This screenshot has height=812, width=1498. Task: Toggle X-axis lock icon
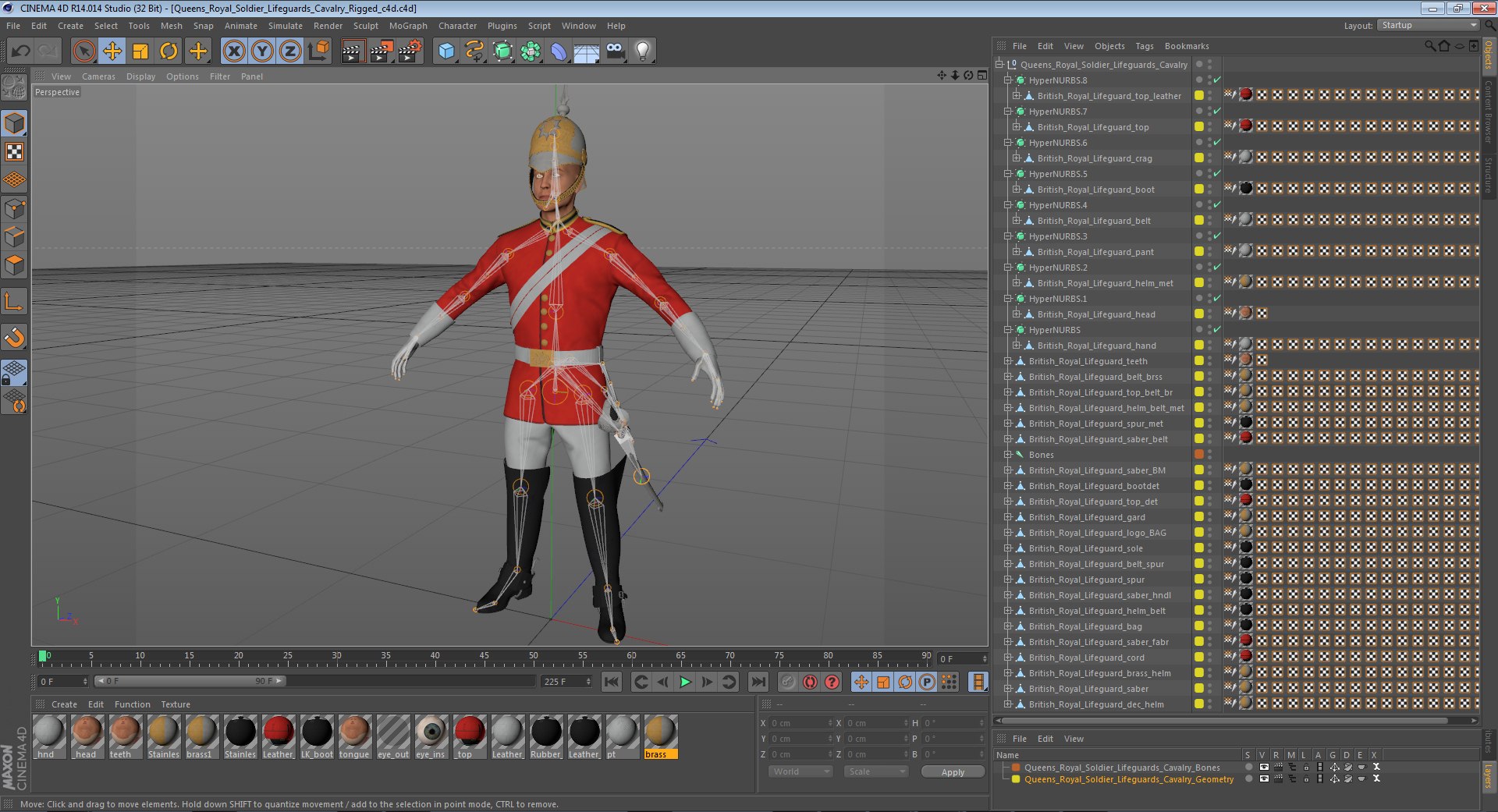(x=234, y=51)
